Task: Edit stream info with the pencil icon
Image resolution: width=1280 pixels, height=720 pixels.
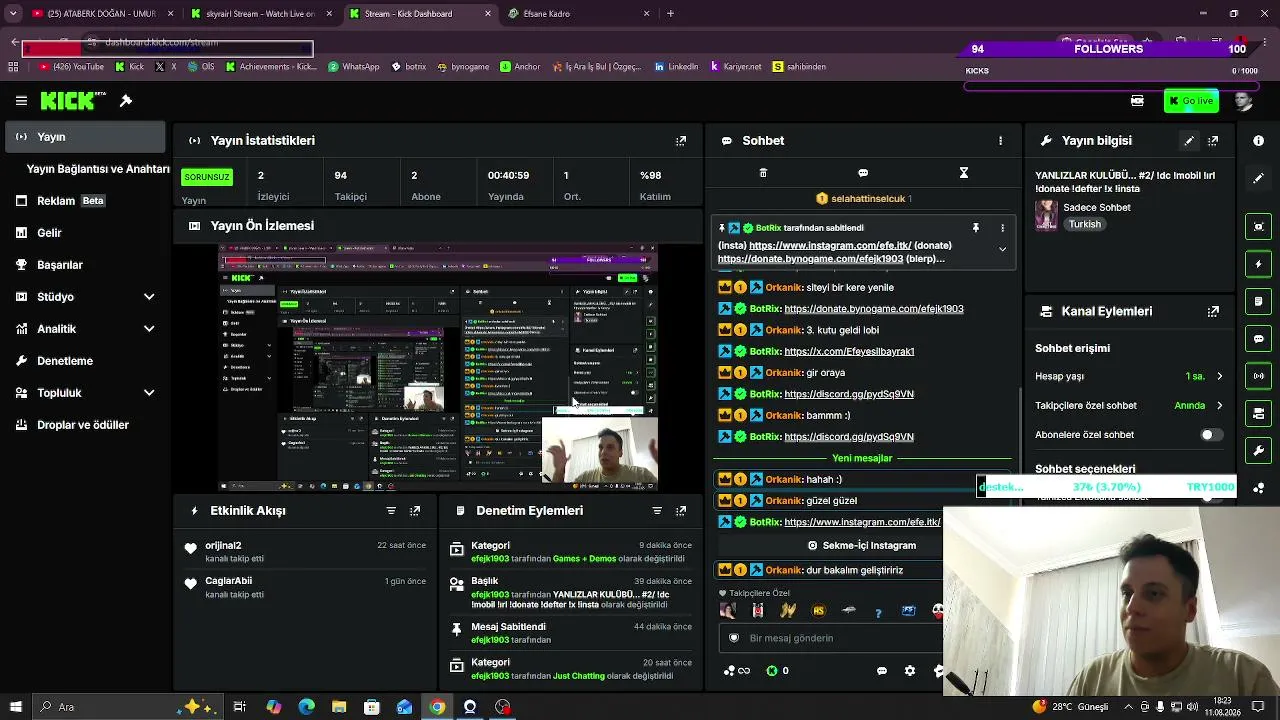Action: (1189, 141)
